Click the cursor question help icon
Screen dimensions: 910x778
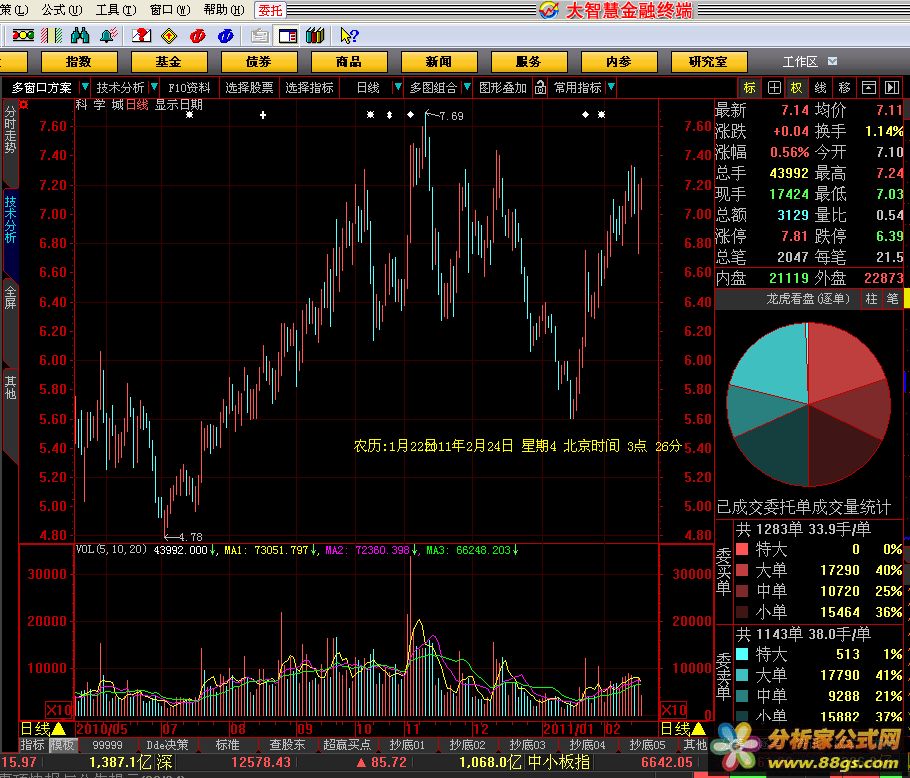(349, 36)
